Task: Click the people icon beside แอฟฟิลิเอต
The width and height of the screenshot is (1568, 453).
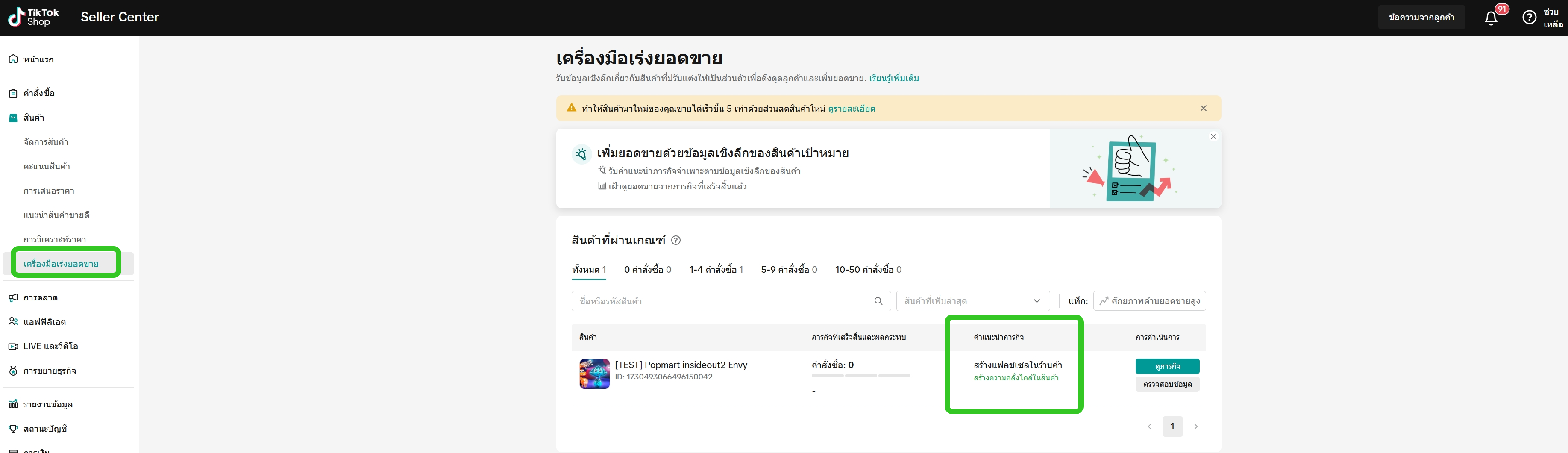Action: [13, 321]
